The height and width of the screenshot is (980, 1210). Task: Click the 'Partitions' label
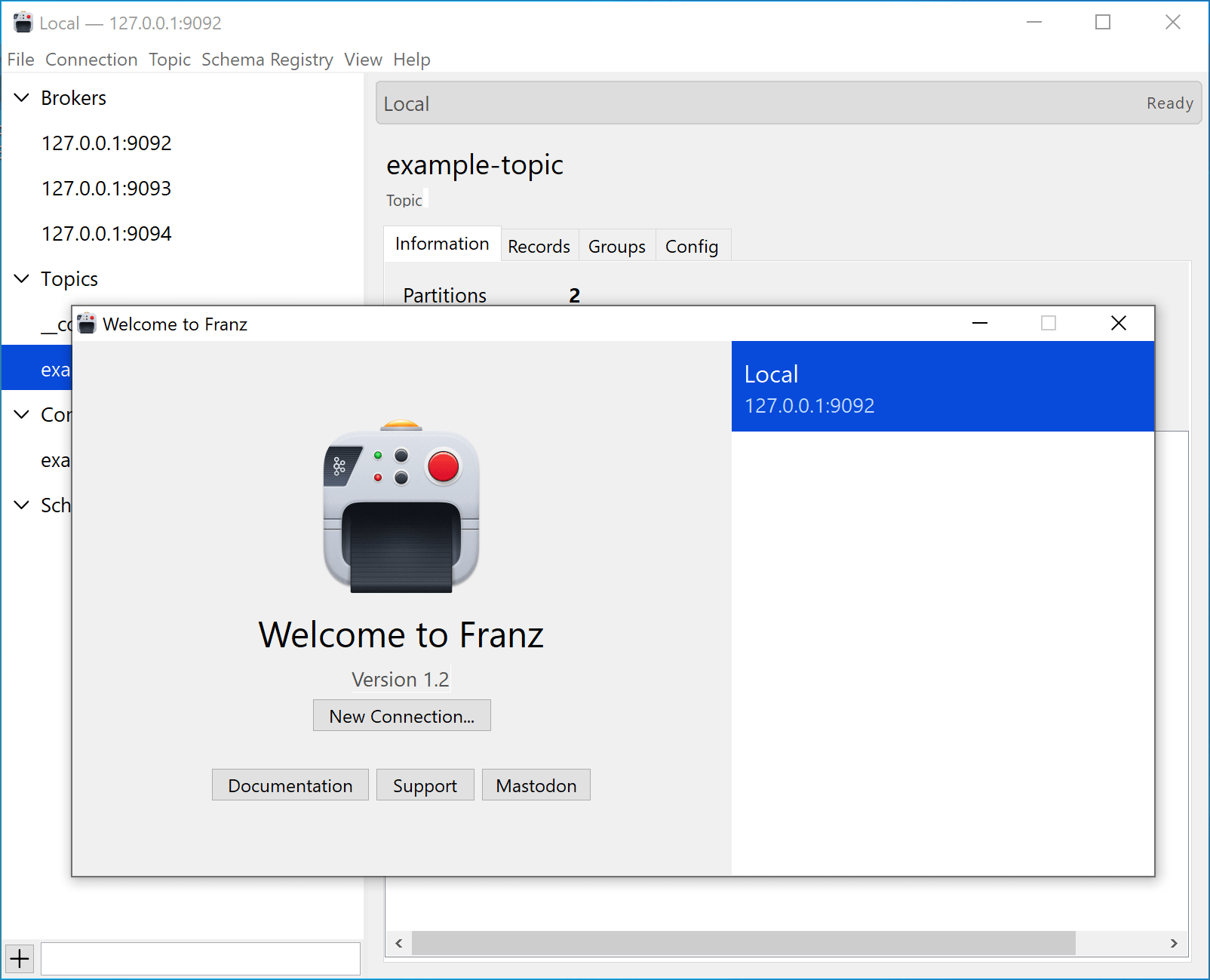coord(445,295)
